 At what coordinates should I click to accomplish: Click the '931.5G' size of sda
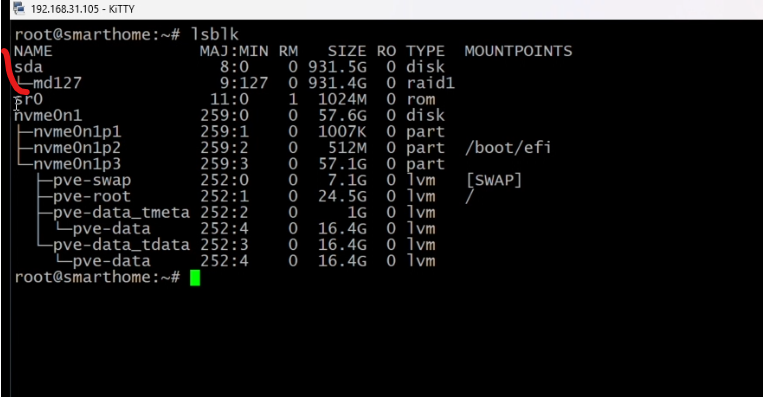click(x=337, y=67)
